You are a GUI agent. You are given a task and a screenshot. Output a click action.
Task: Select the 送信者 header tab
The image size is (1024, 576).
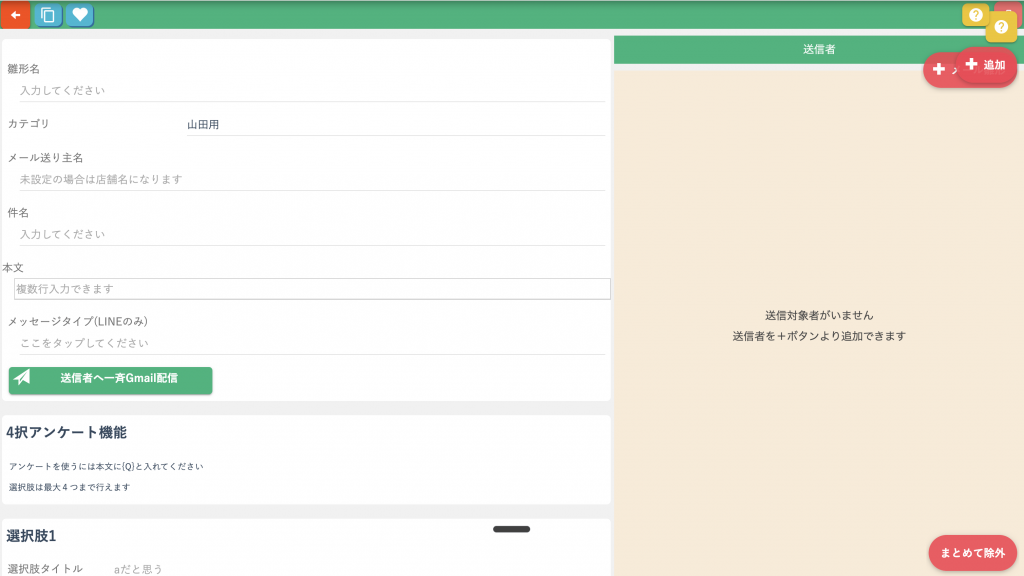click(x=819, y=50)
